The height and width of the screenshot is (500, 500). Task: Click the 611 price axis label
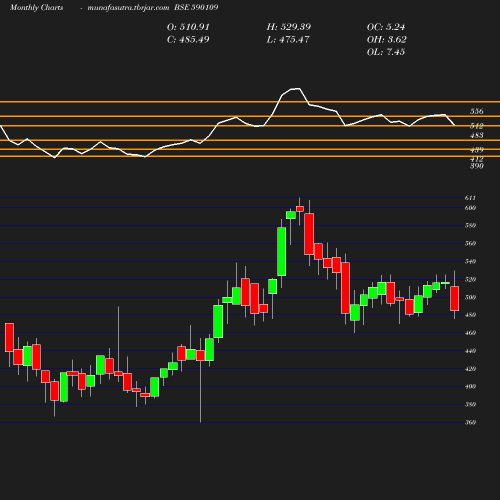click(x=470, y=198)
